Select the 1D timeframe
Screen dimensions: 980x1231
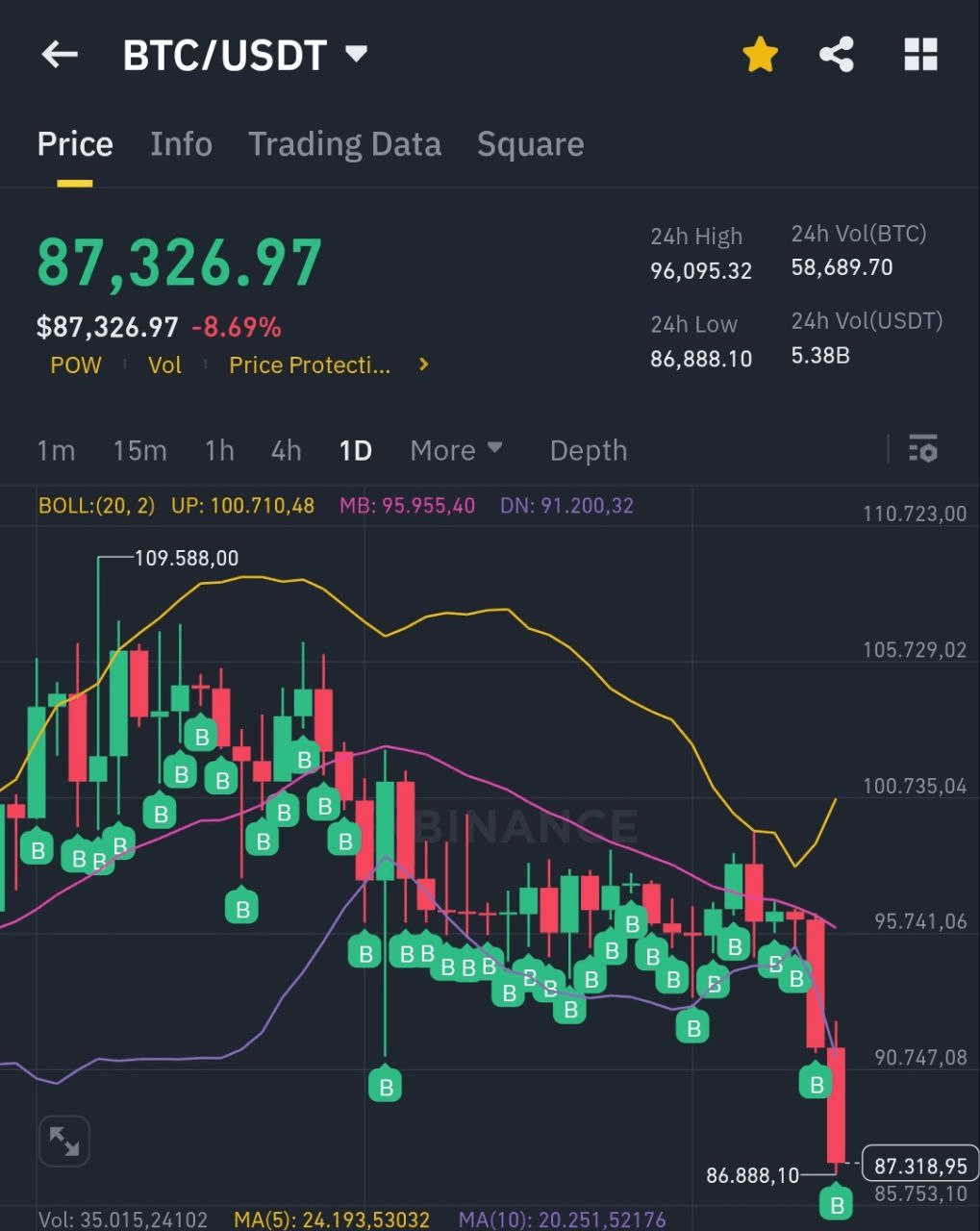coord(355,450)
